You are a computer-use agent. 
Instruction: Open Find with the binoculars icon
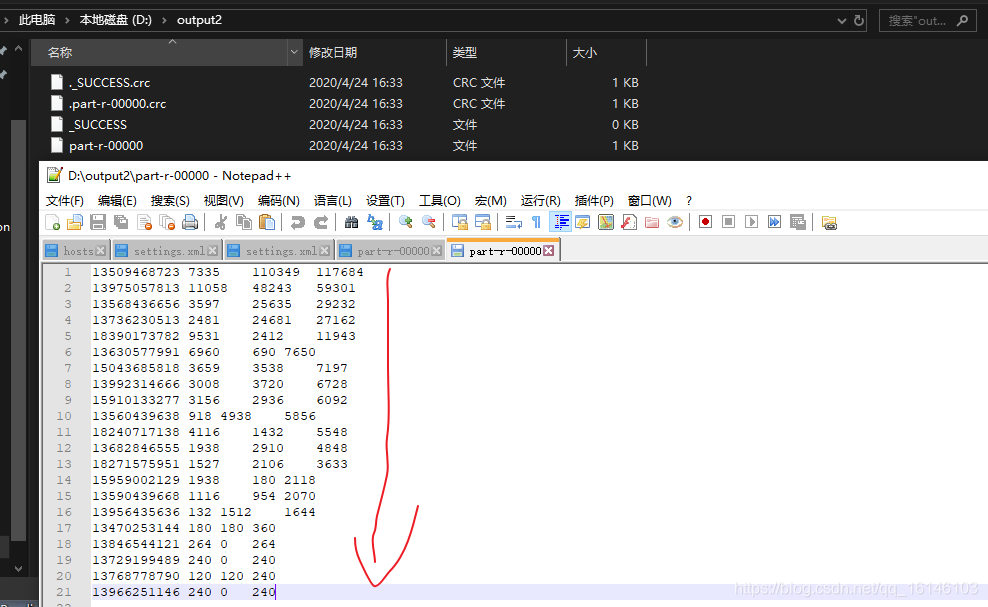(x=352, y=222)
